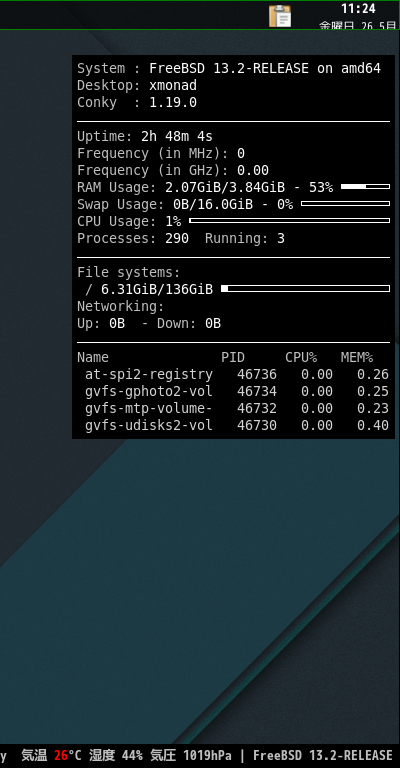
Task: Select the gvfs-gphoto2-vol process row
Action: pyautogui.click(x=237, y=391)
